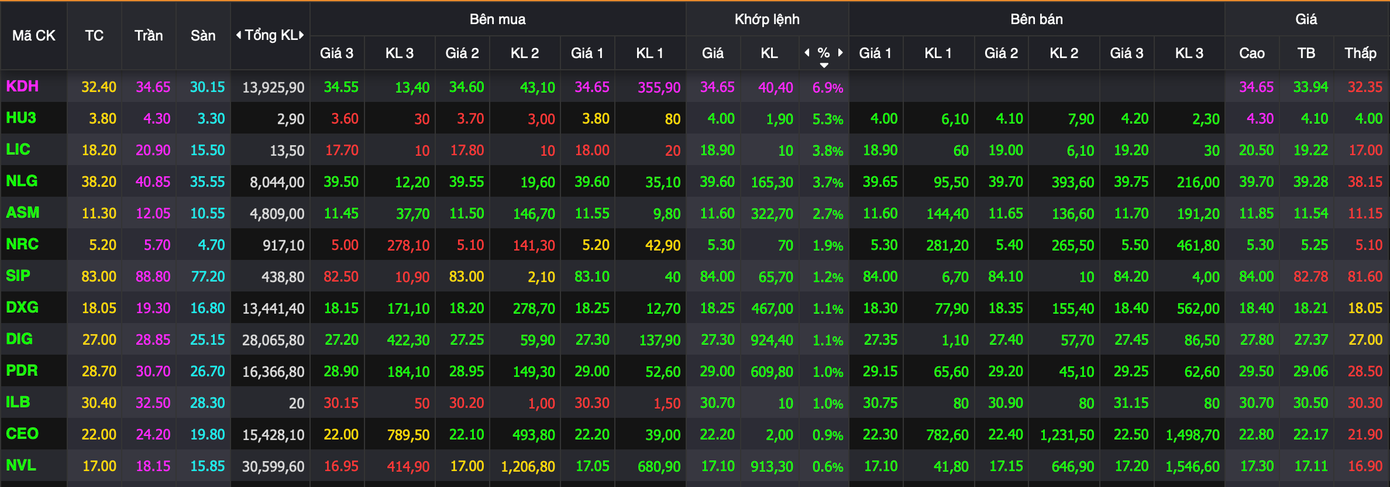Image resolution: width=1390 pixels, height=487 pixels.
Task: Select the Khớp lệnh header group
Action: [x=767, y=19]
